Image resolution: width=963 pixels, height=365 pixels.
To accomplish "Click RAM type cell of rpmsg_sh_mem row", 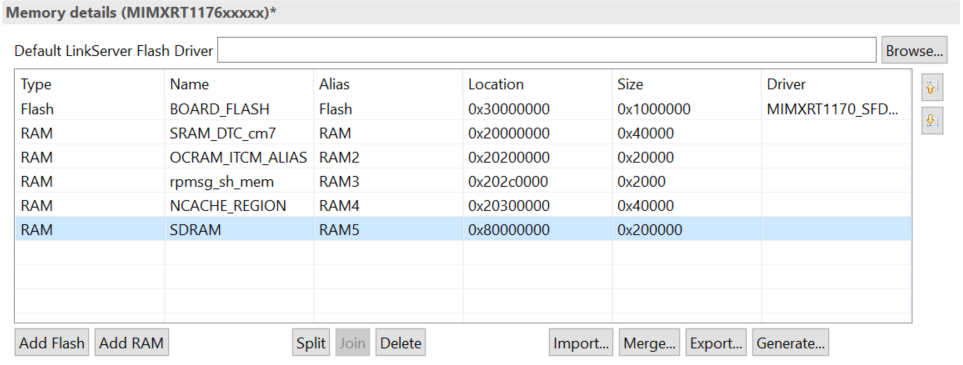I will (90, 182).
